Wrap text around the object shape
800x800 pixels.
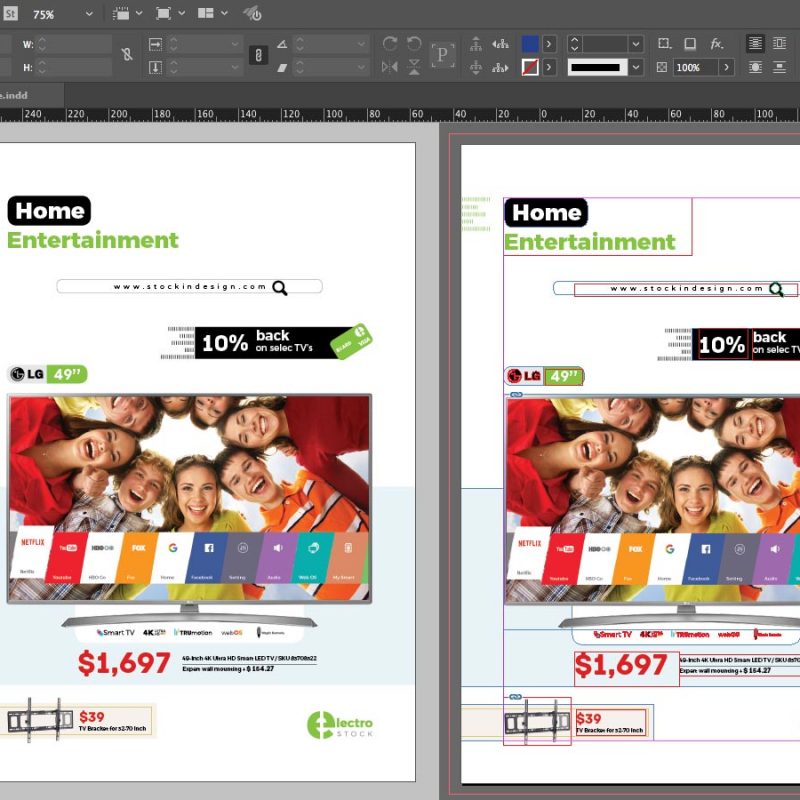pos(755,67)
